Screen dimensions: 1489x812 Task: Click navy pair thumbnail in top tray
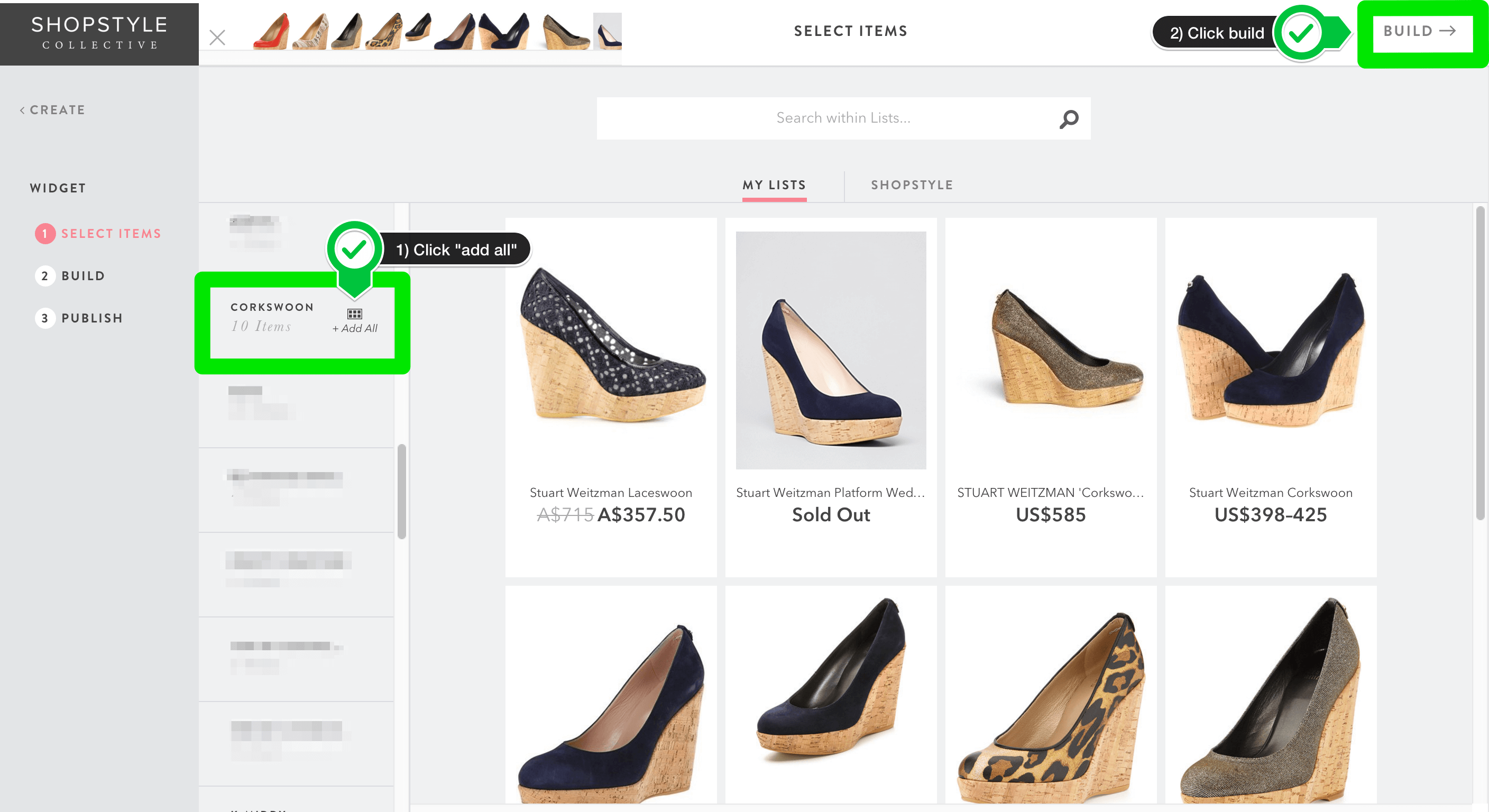tap(504, 31)
